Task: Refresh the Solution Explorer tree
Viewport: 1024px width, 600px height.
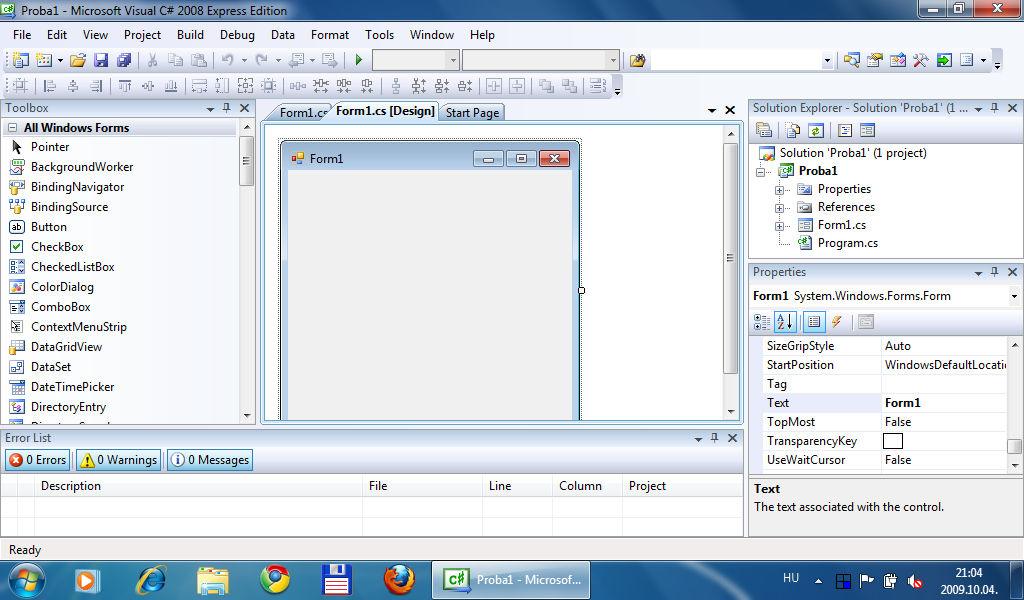Action: pyautogui.click(x=816, y=131)
